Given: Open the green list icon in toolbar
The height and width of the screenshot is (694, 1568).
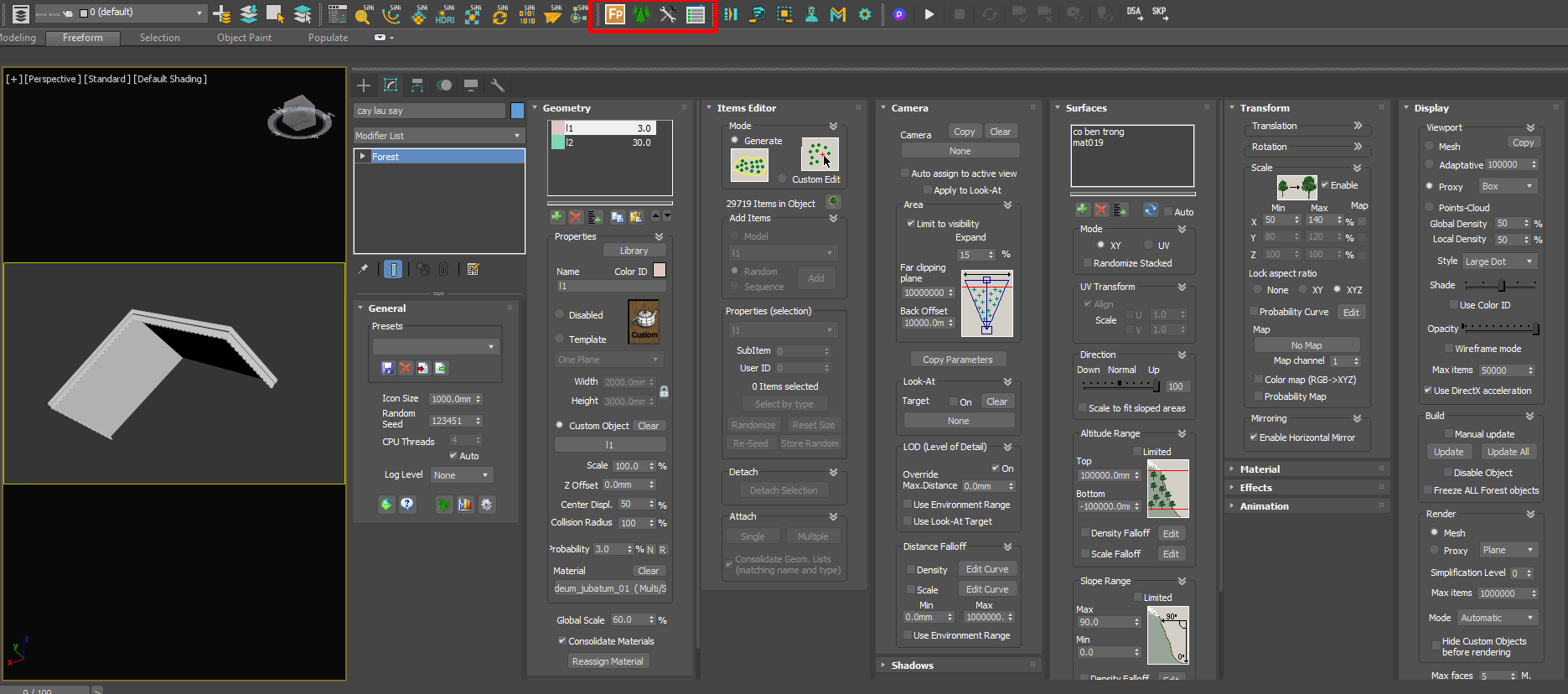Looking at the screenshot, I should [x=696, y=14].
